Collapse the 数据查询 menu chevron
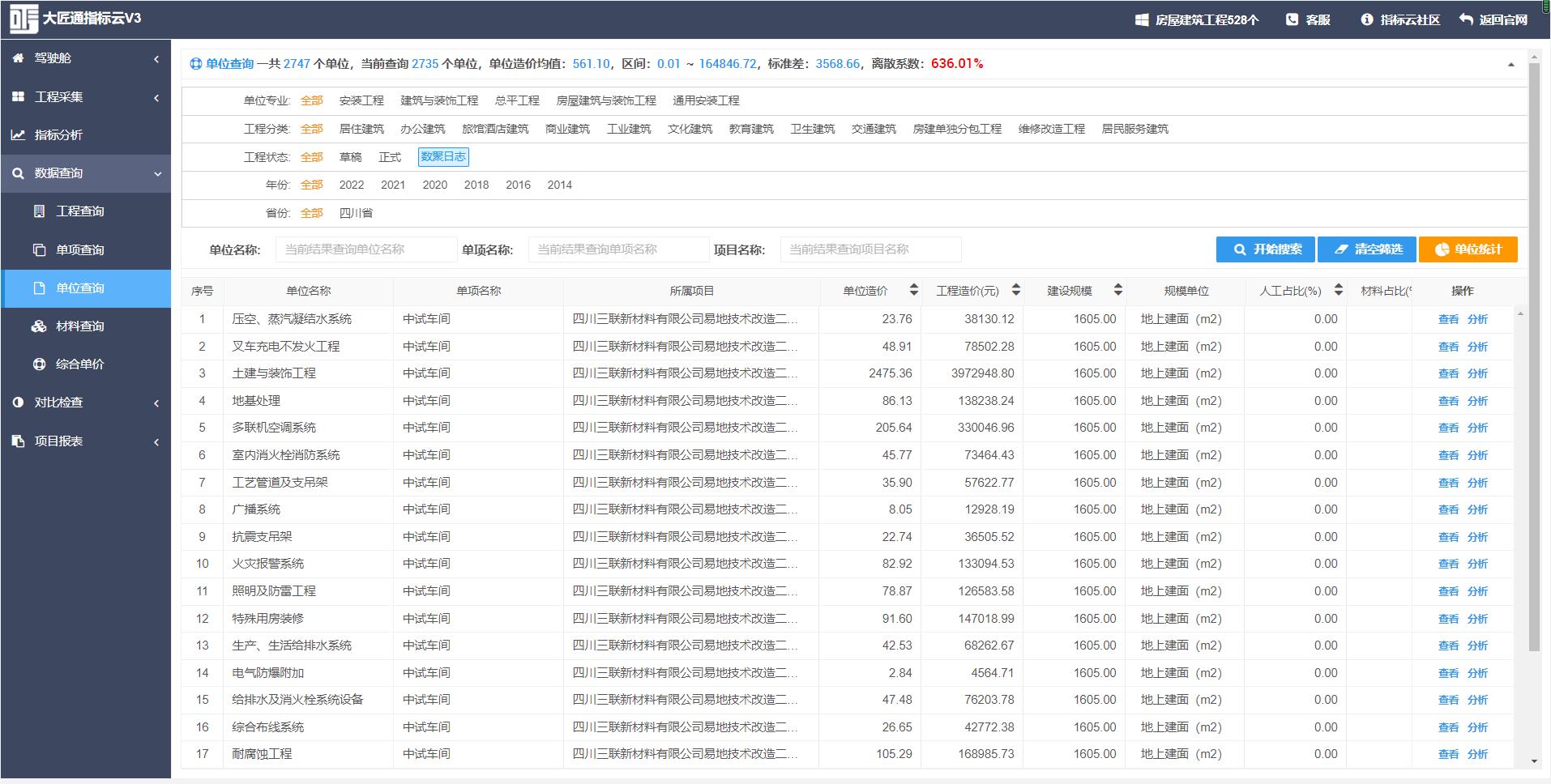The width and height of the screenshot is (1551, 784). [158, 173]
